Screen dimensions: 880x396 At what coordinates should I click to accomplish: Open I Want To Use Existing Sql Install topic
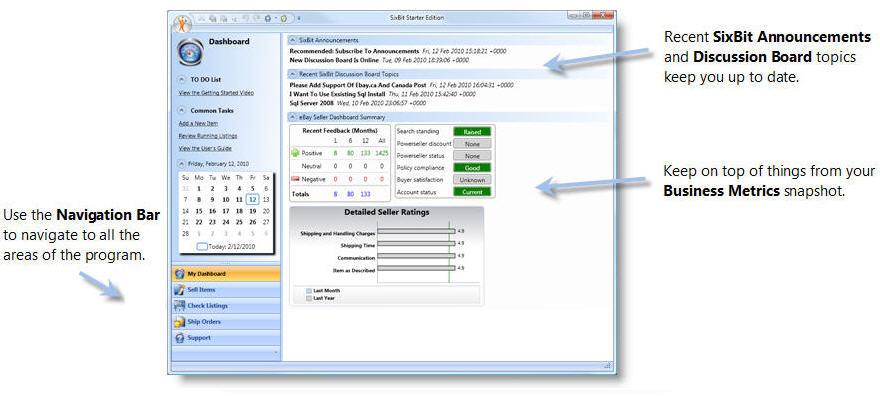tap(337, 94)
